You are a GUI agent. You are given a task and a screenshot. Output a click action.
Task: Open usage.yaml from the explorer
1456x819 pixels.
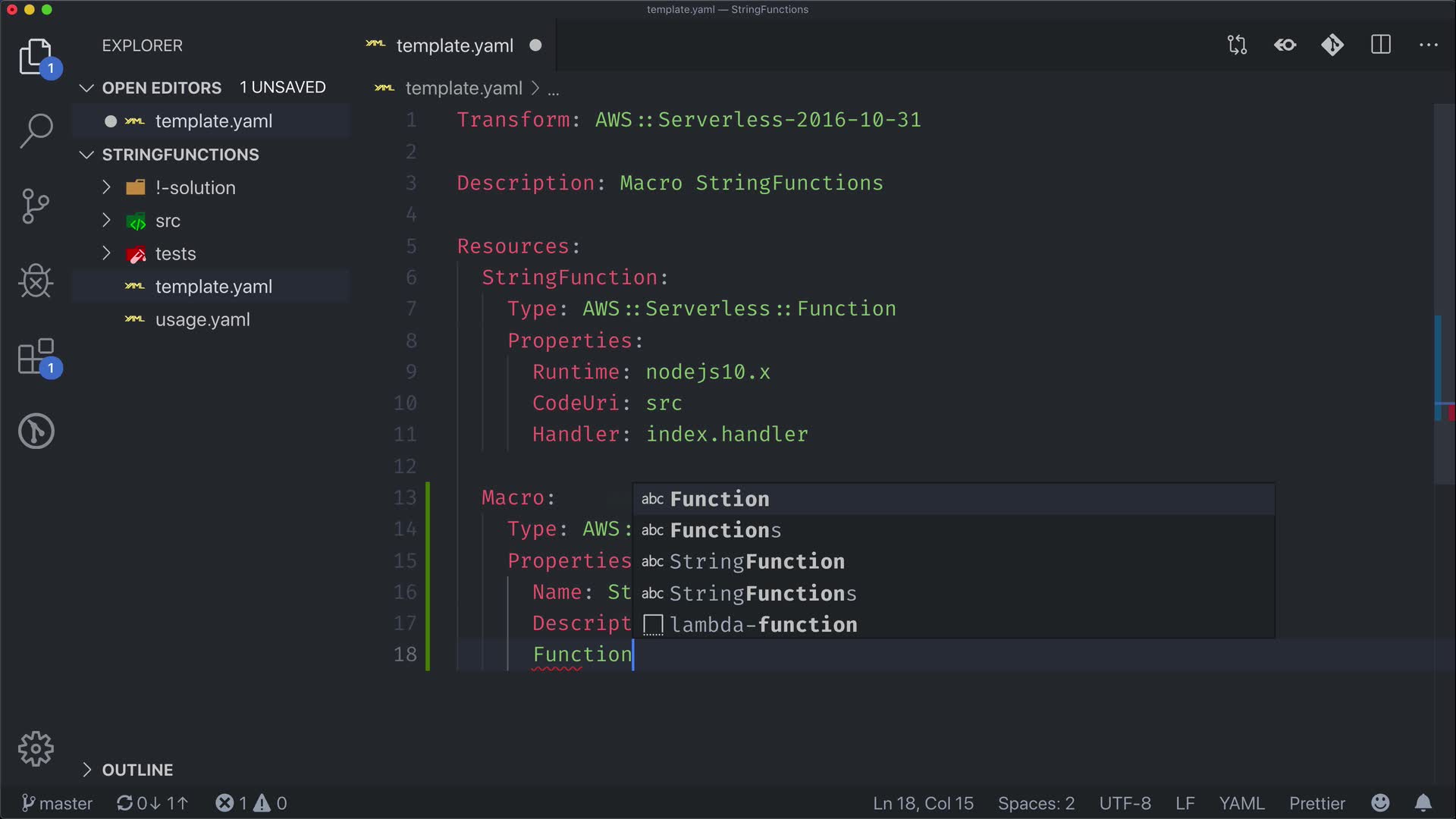click(202, 319)
